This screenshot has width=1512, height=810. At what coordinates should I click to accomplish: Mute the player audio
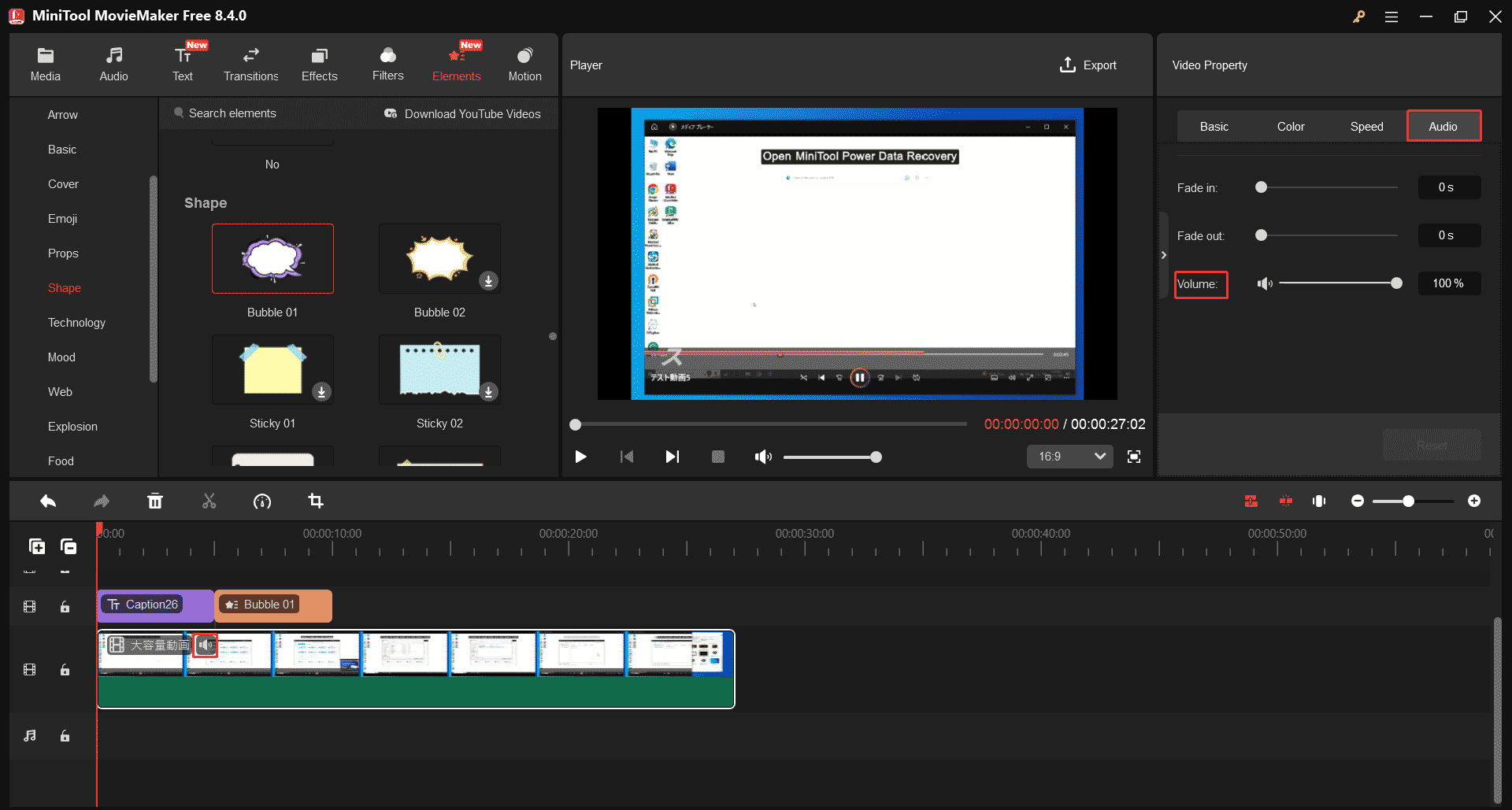[762, 456]
